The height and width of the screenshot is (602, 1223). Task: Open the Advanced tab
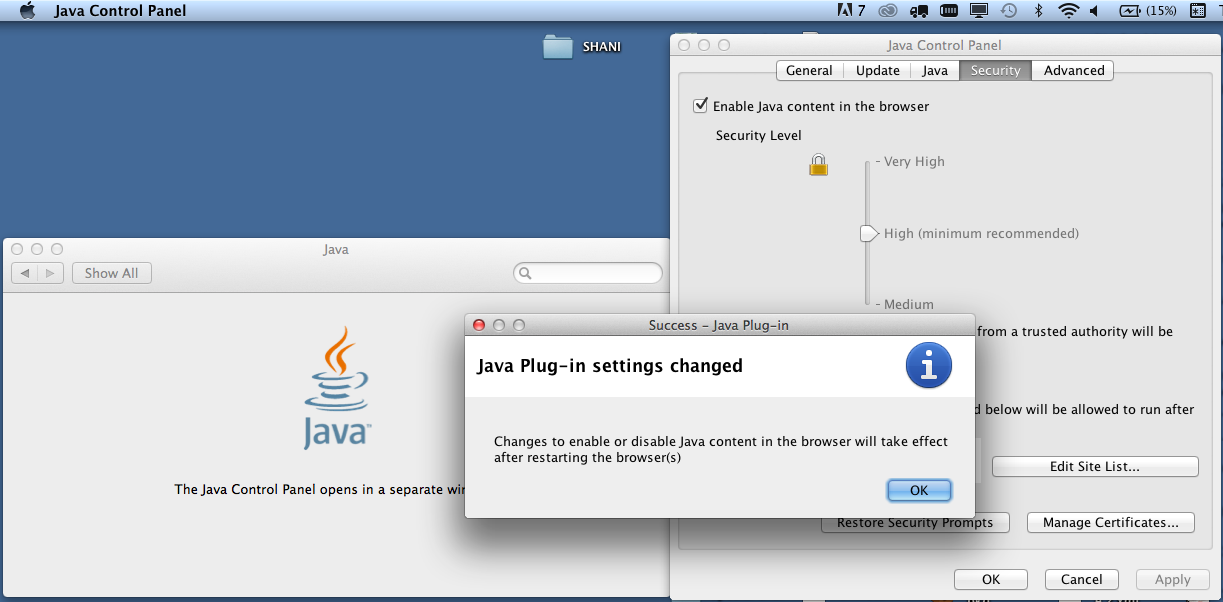[x=1072, y=70]
